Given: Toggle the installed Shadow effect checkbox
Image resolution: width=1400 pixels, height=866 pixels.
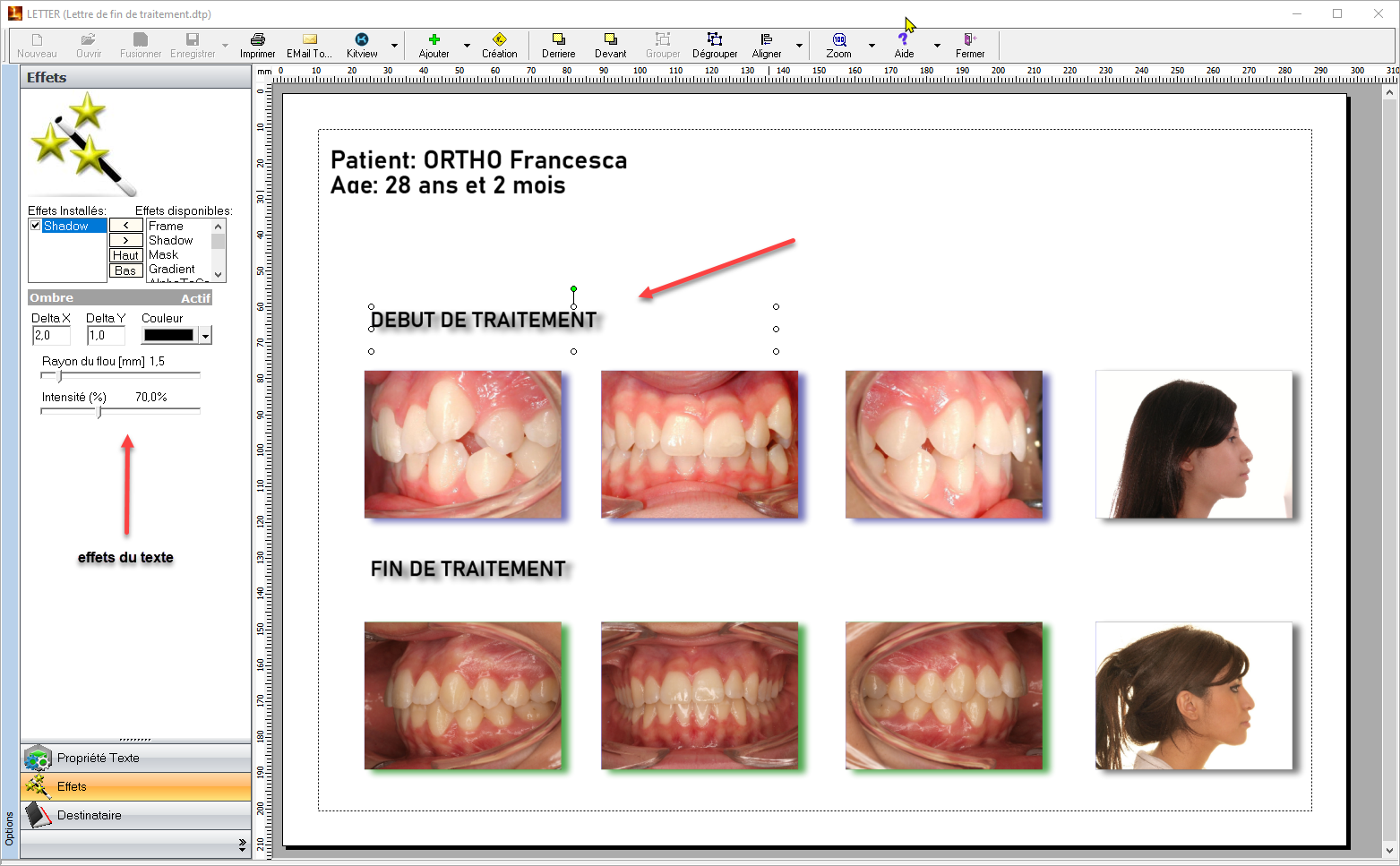Looking at the screenshot, I should point(36,226).
